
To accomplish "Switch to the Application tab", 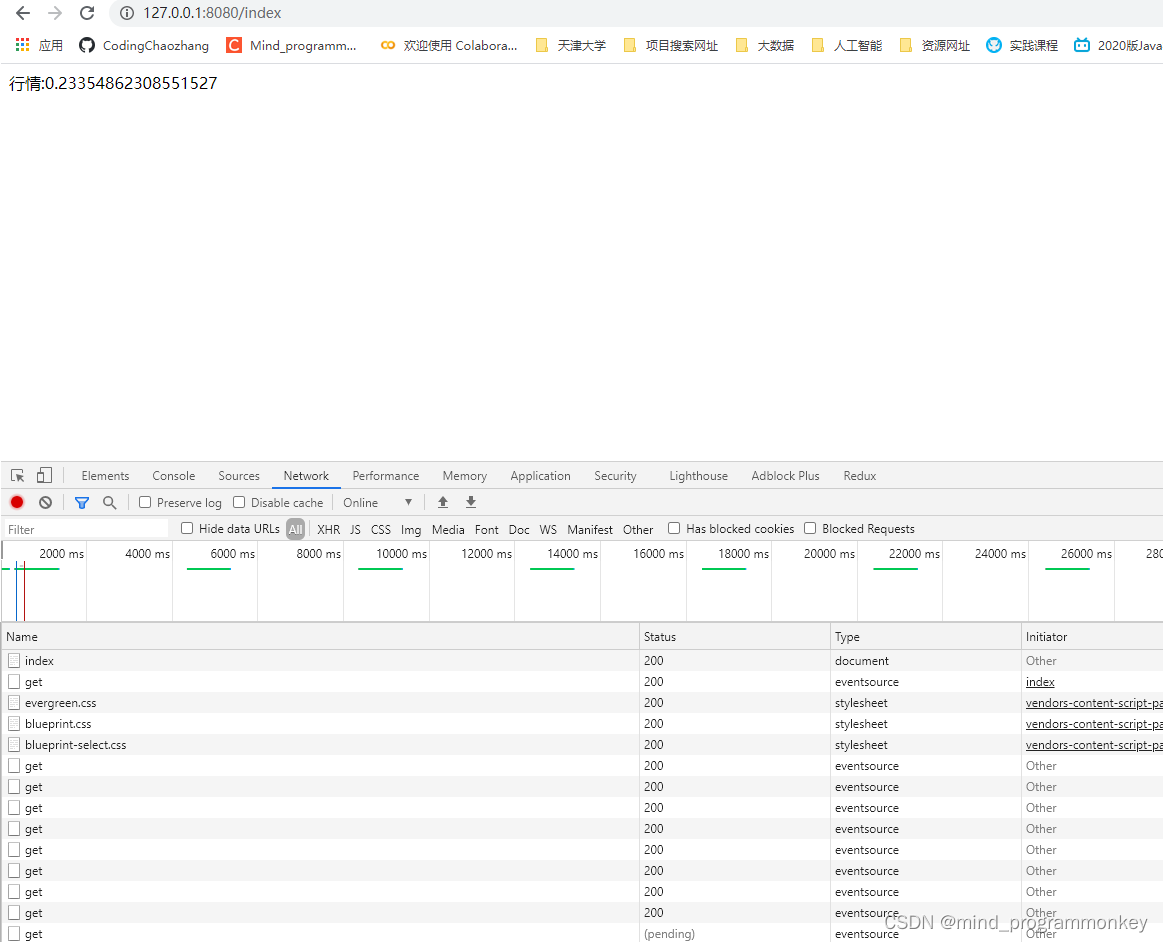I will point(540,475).
